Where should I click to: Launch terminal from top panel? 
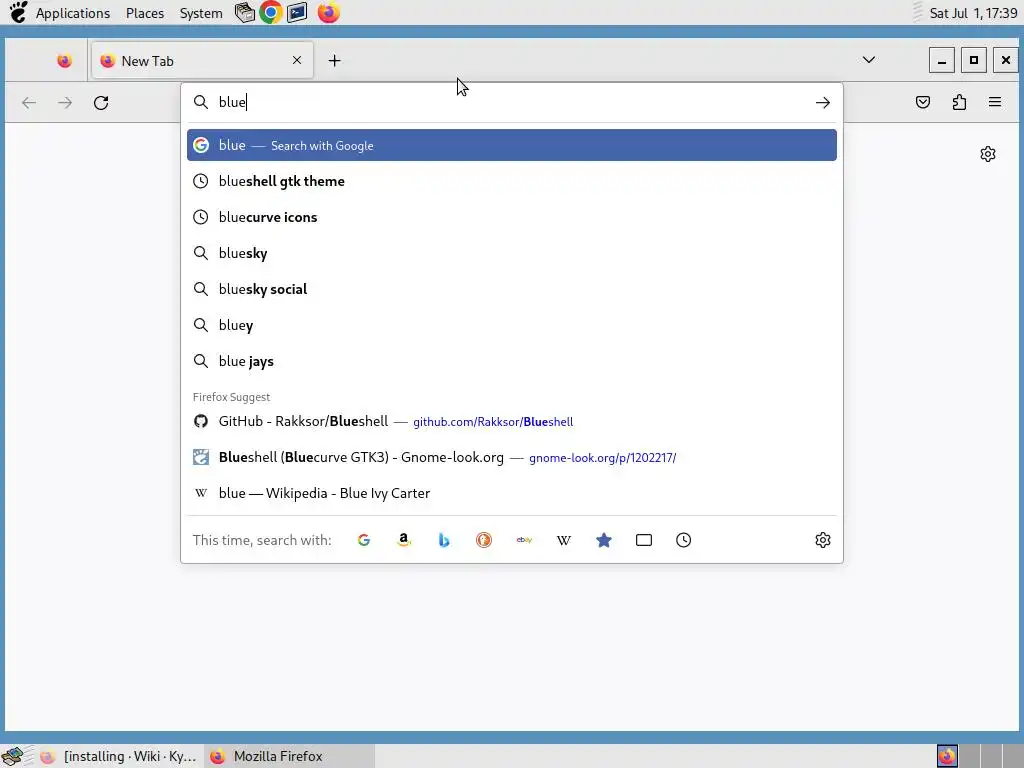point(297,12)
